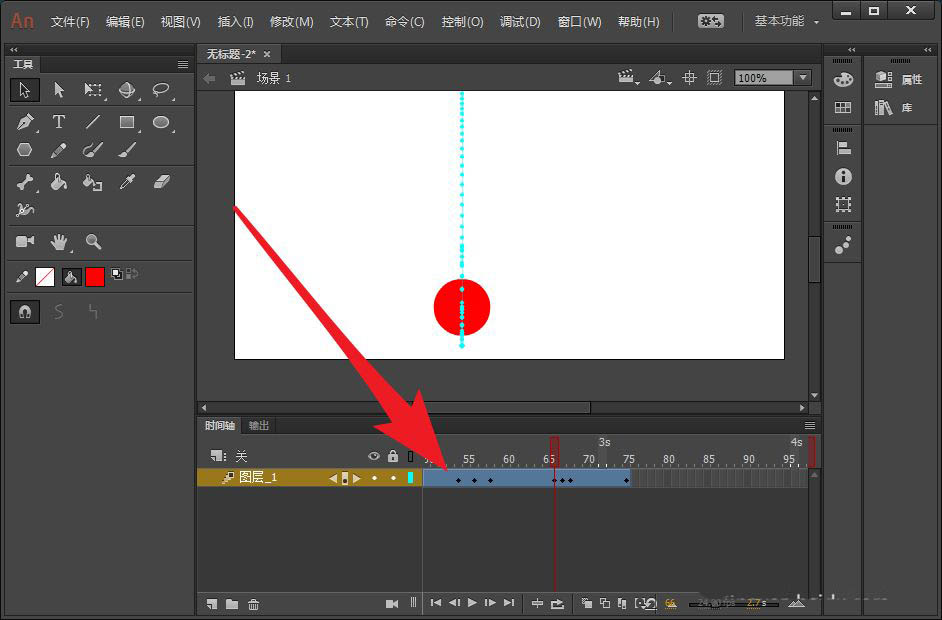Select the Line tool
Image resolution: width=942 pixels, height=620 pixels.
click(93, 122)
